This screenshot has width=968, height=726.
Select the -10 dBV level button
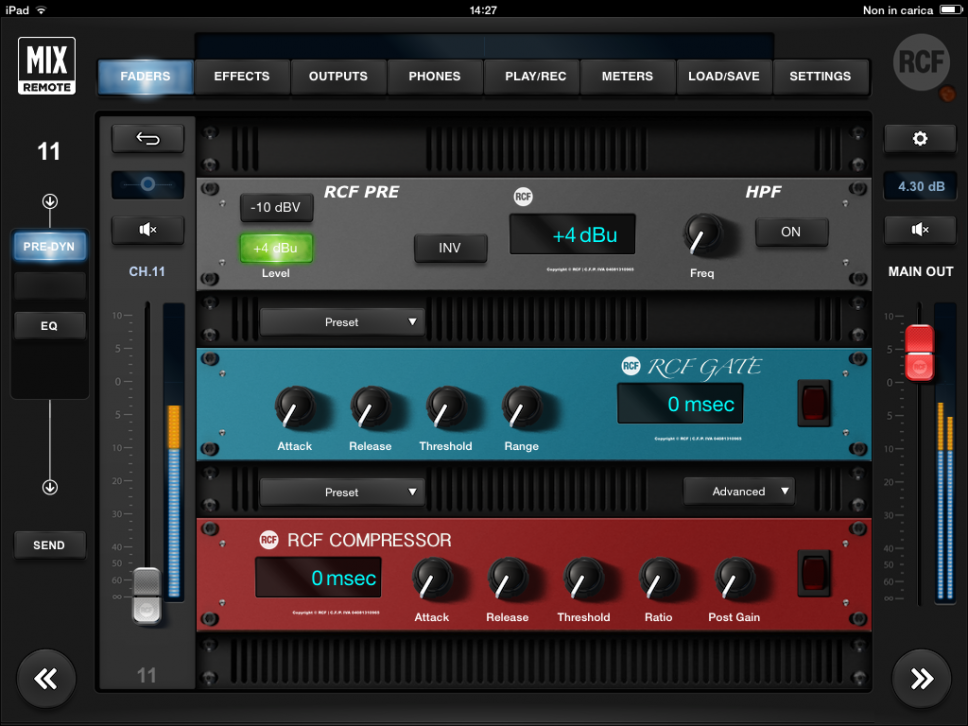point(276,208)
